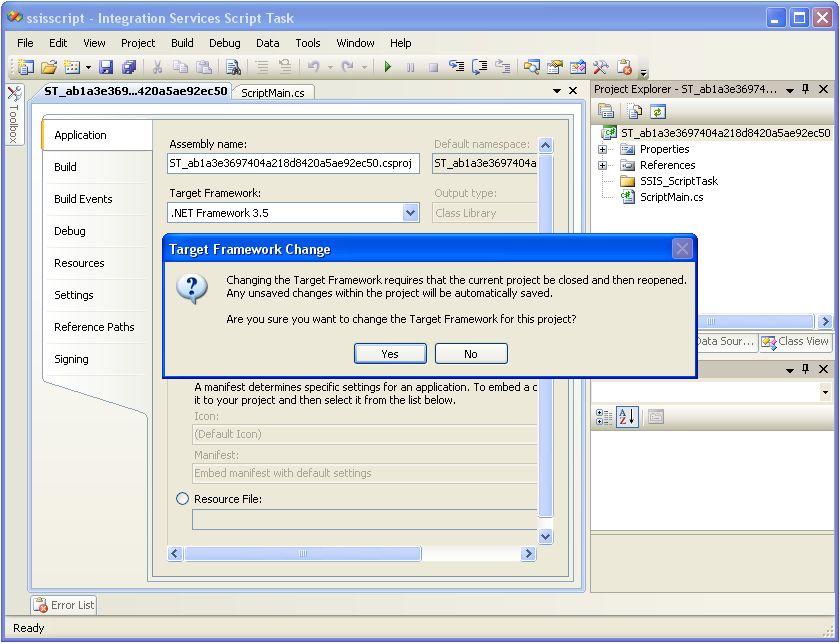Select the SSIS_ScriptTask folder
840x643 pixels.
pos(679,181)
